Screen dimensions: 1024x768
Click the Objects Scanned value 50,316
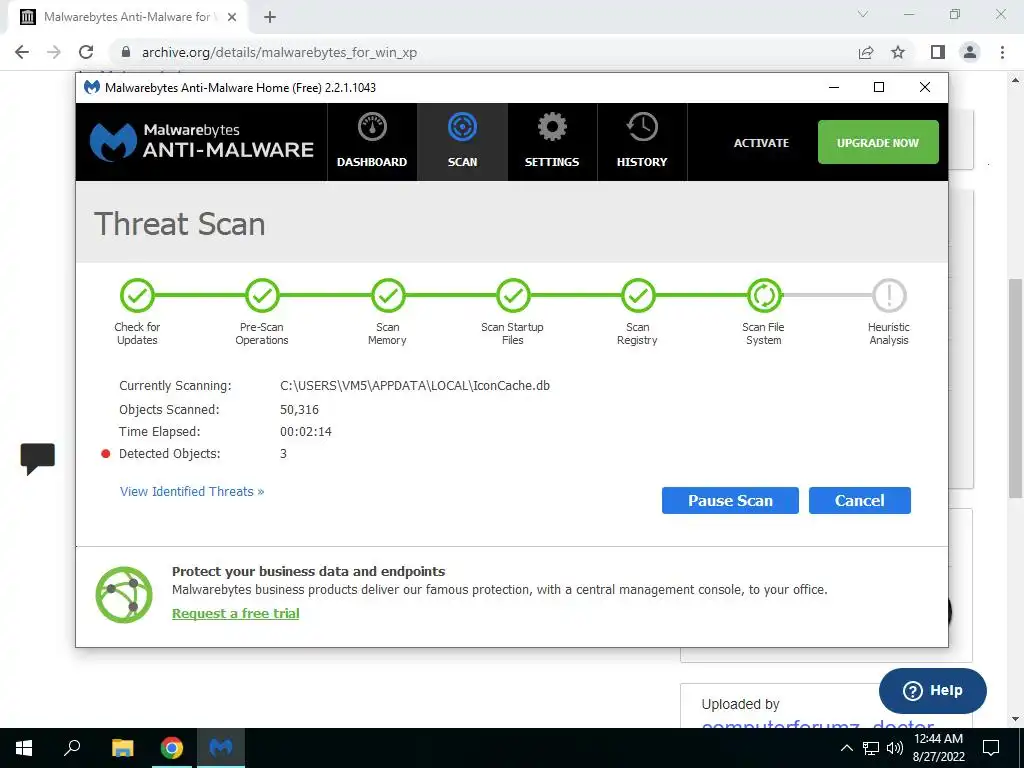[299, 409]
